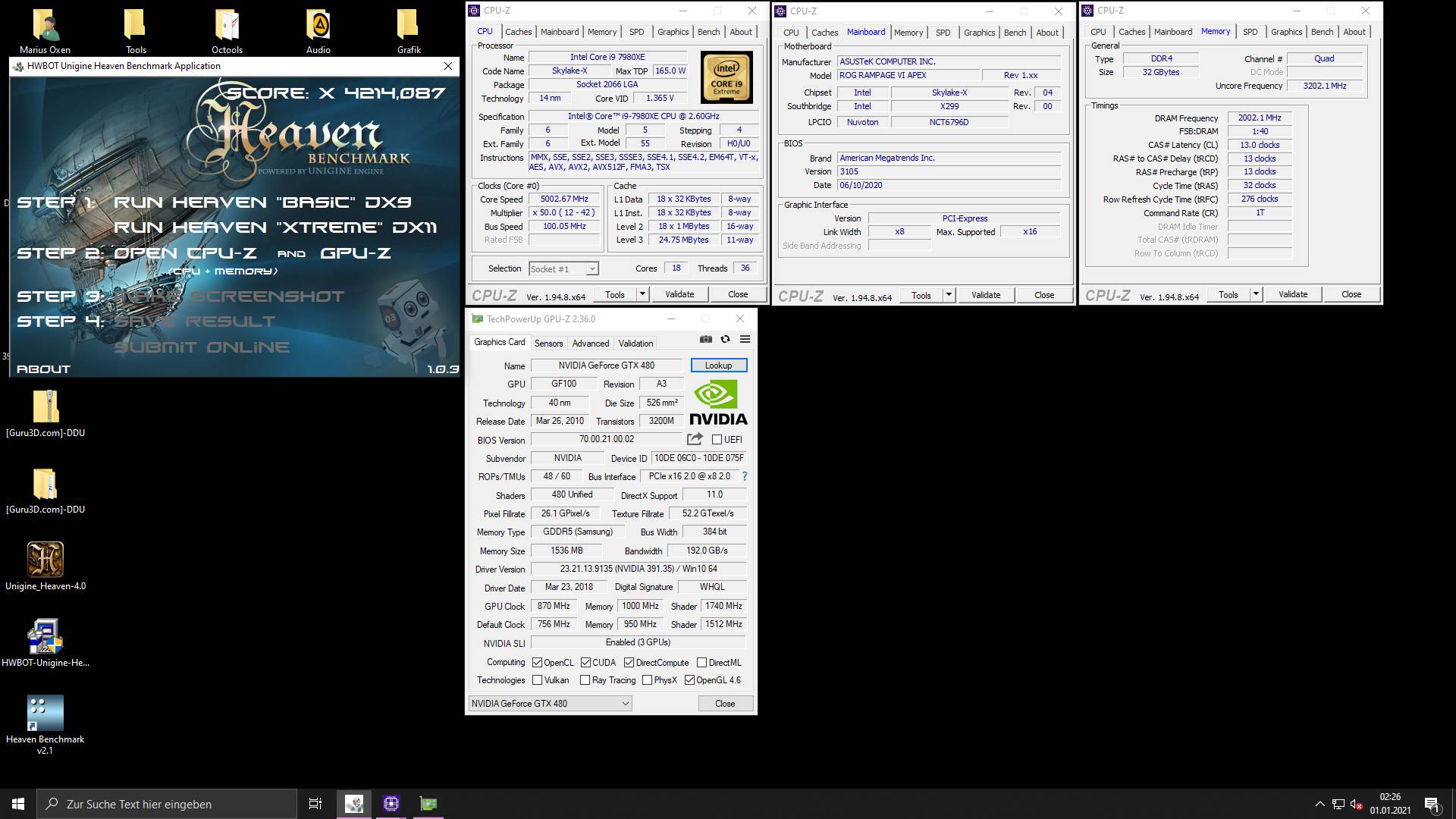Toggle the UEFI checkbox
This screenshot has width=1456, height=819.
coord(717,439)
